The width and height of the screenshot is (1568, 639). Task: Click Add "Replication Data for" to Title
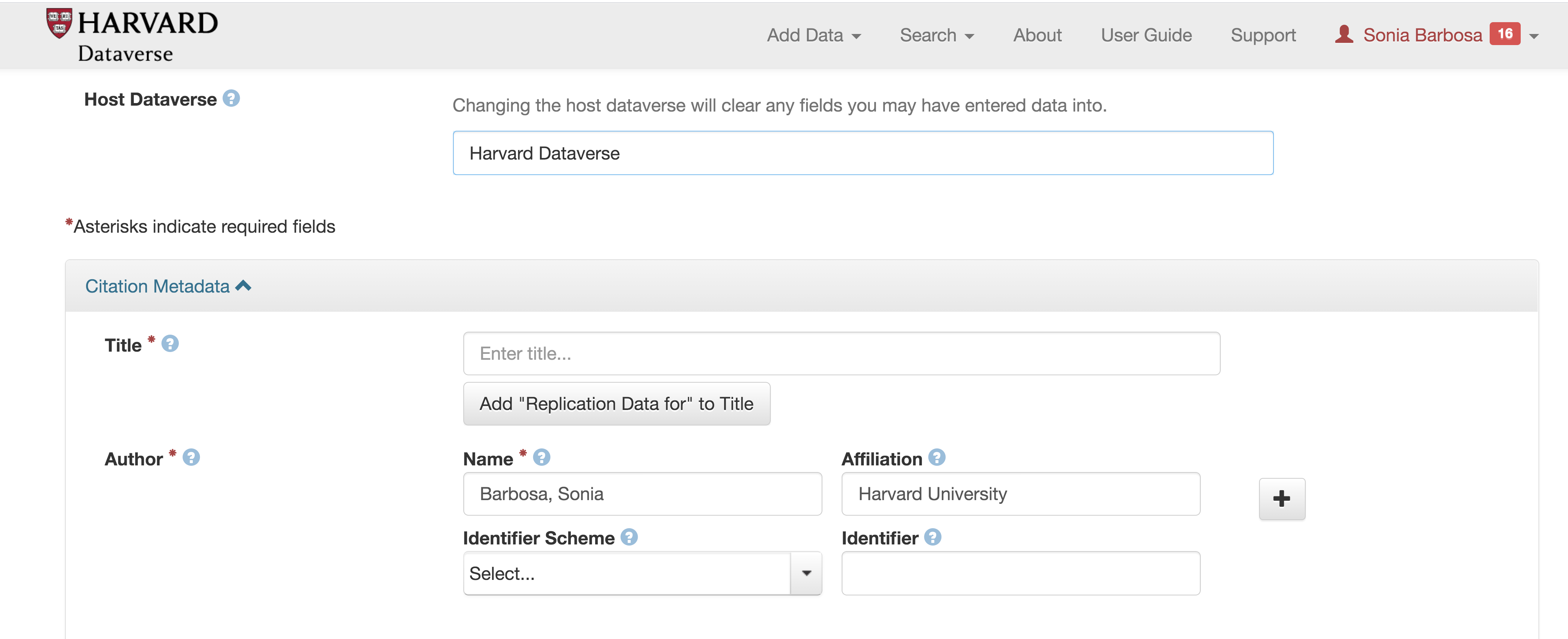(617, 404)
